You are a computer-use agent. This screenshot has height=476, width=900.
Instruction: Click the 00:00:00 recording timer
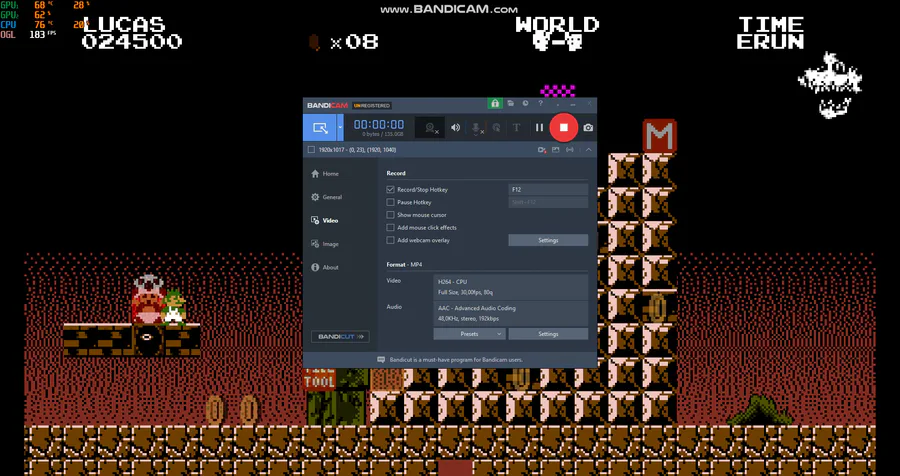click(x=379, y=125)
